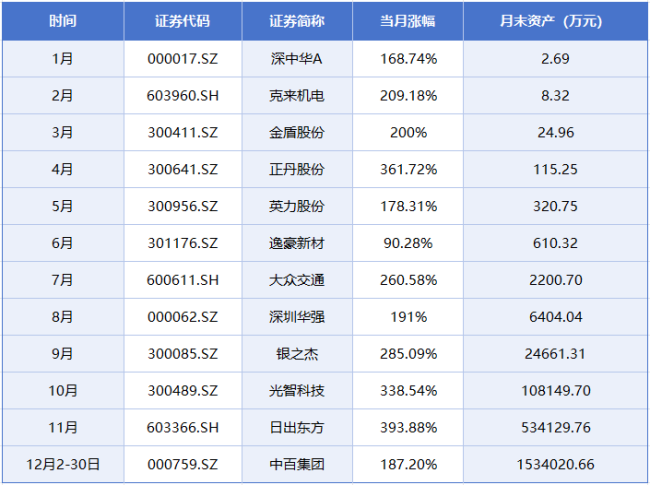Select the 260.58% gain cell

(x=408, y=280)
